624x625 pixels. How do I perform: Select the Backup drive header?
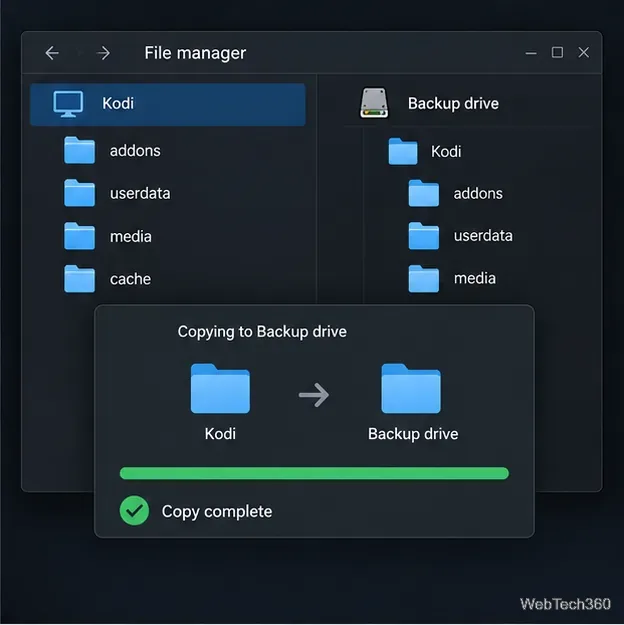[x=453, y=104]
